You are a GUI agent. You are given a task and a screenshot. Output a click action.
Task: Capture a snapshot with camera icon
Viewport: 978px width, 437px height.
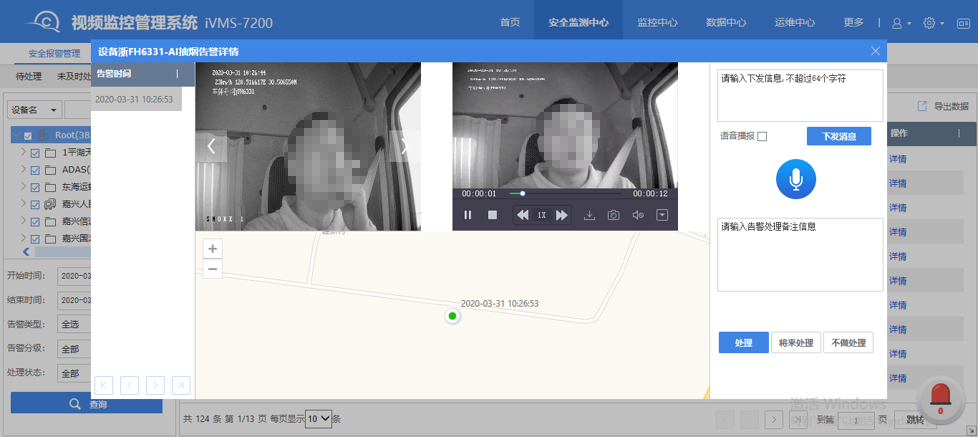[x=614, y=215]
